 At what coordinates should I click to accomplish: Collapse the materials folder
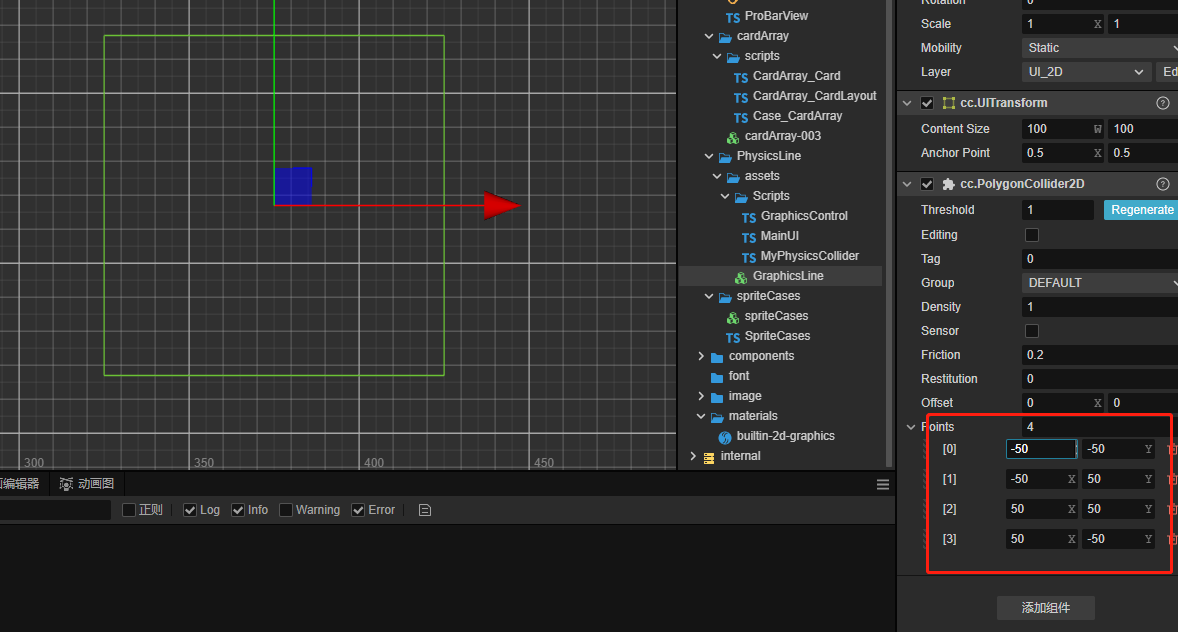[701, 416]
